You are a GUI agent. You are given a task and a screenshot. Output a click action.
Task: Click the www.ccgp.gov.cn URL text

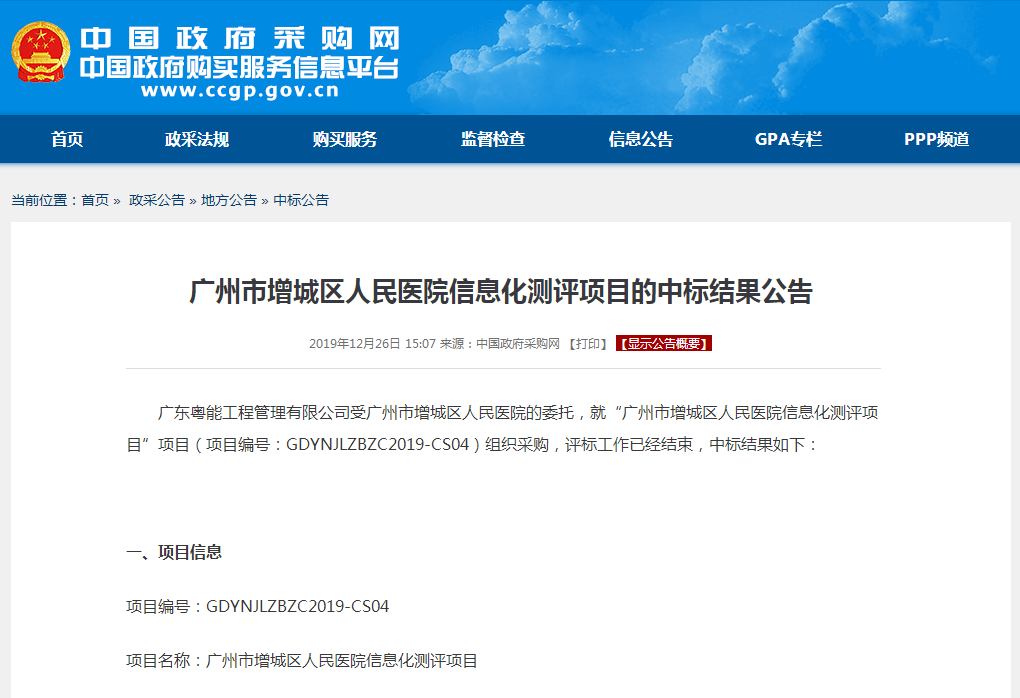(239, 90)
